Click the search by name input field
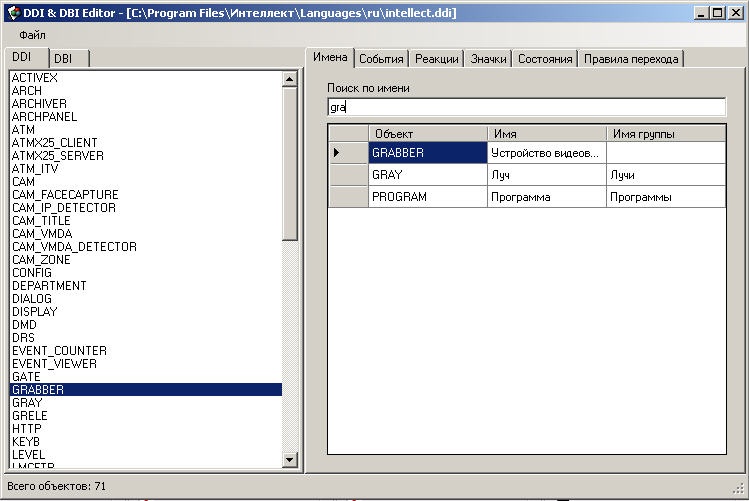Viewport: 749px width, 501px height. point(526,107)
